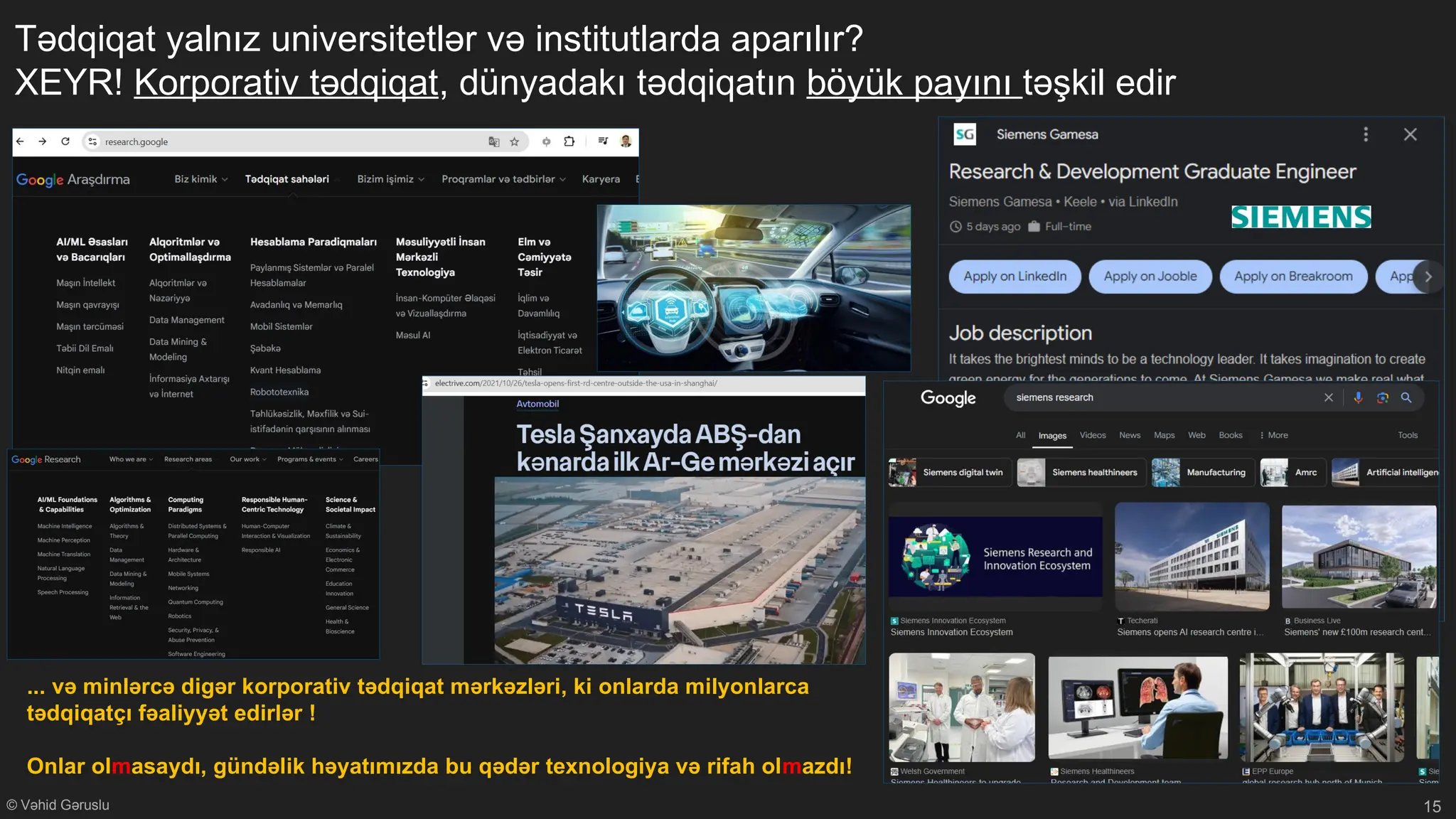Click the Google Araşdırma logo
This screenshot has height=819, width=1456.
point(73,179)
